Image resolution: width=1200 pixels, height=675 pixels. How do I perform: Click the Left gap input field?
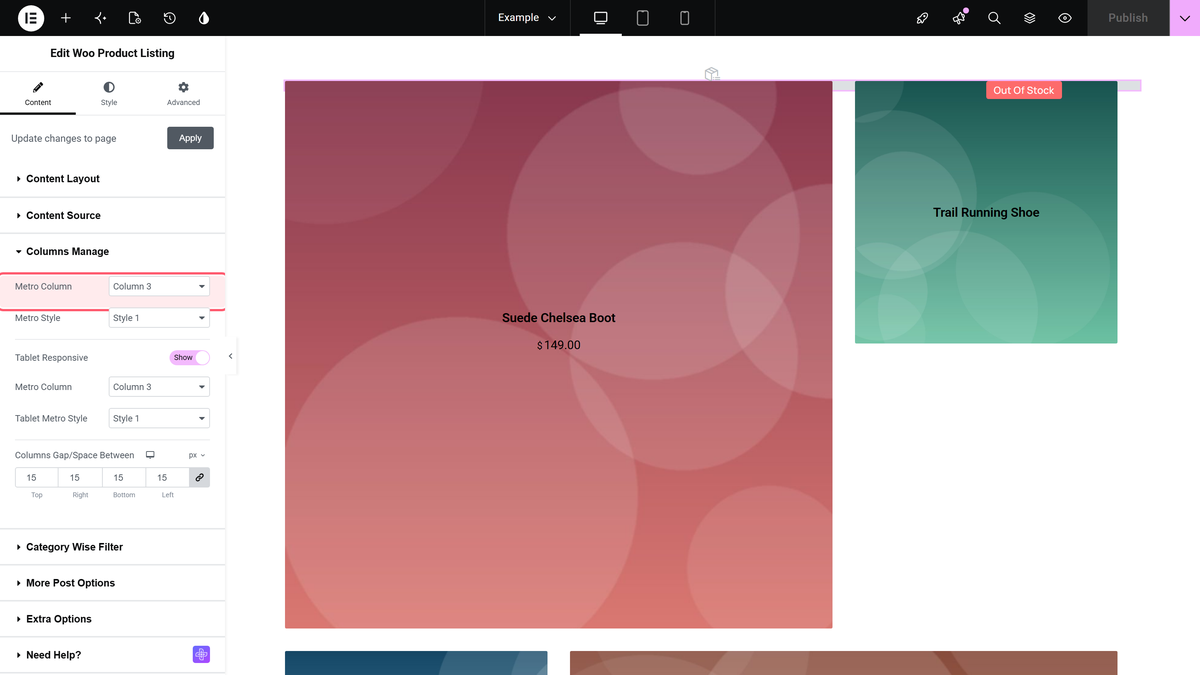167,478
